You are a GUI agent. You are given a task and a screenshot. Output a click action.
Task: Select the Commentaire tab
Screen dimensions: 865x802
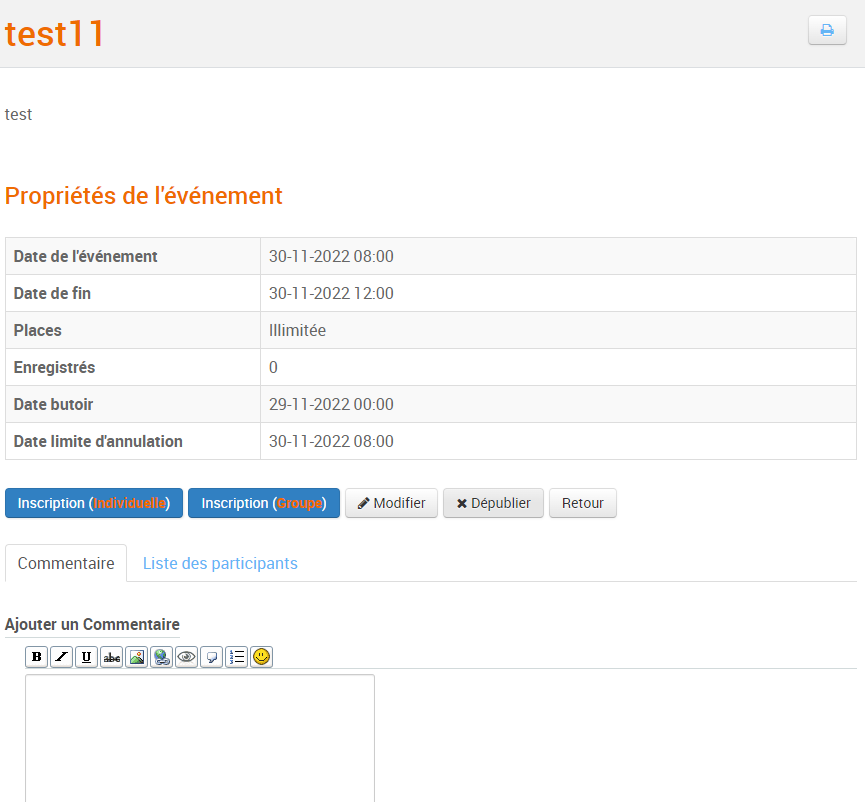[x=66, y=563]
